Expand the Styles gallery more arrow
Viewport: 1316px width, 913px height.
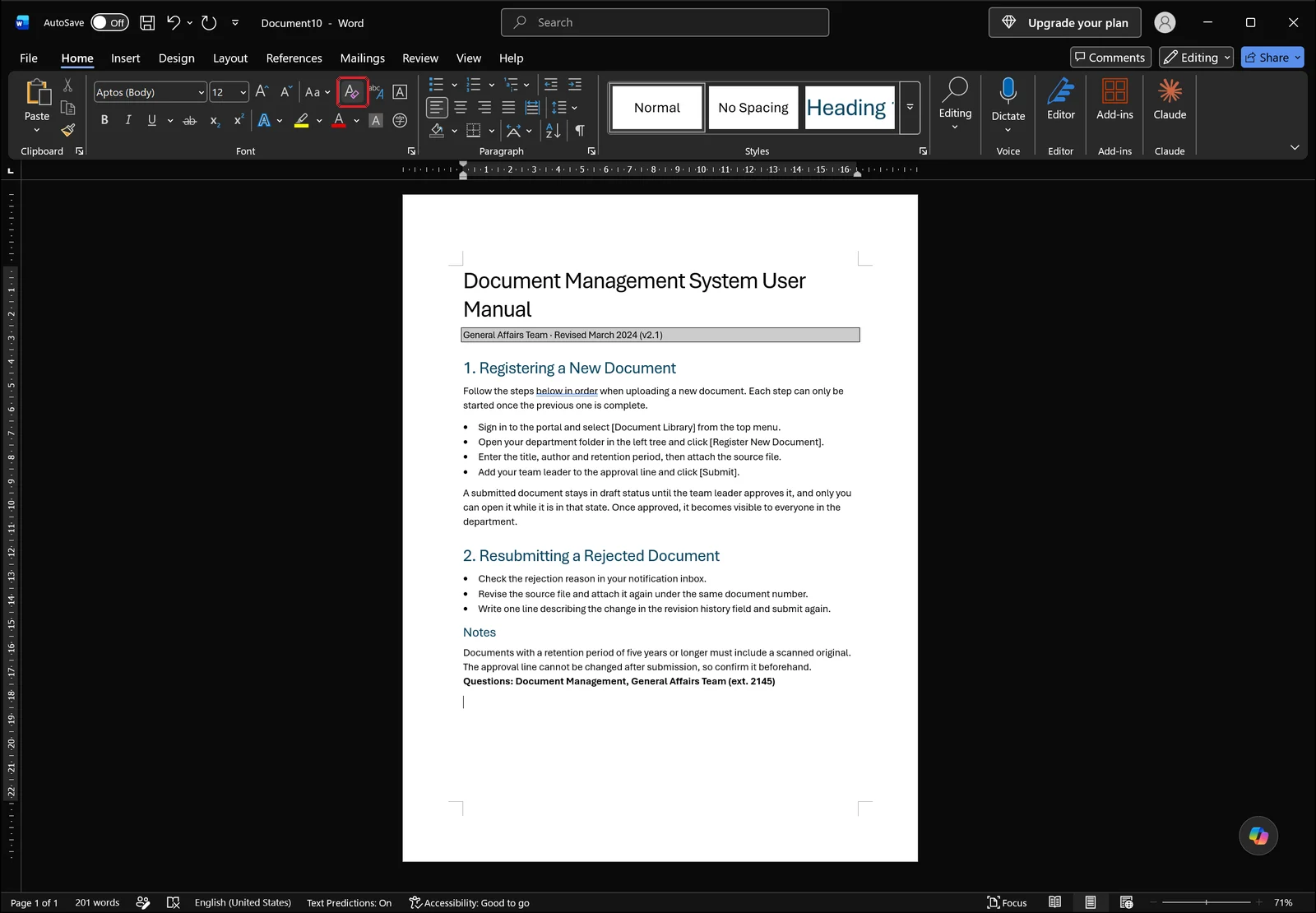coord(910,108)
